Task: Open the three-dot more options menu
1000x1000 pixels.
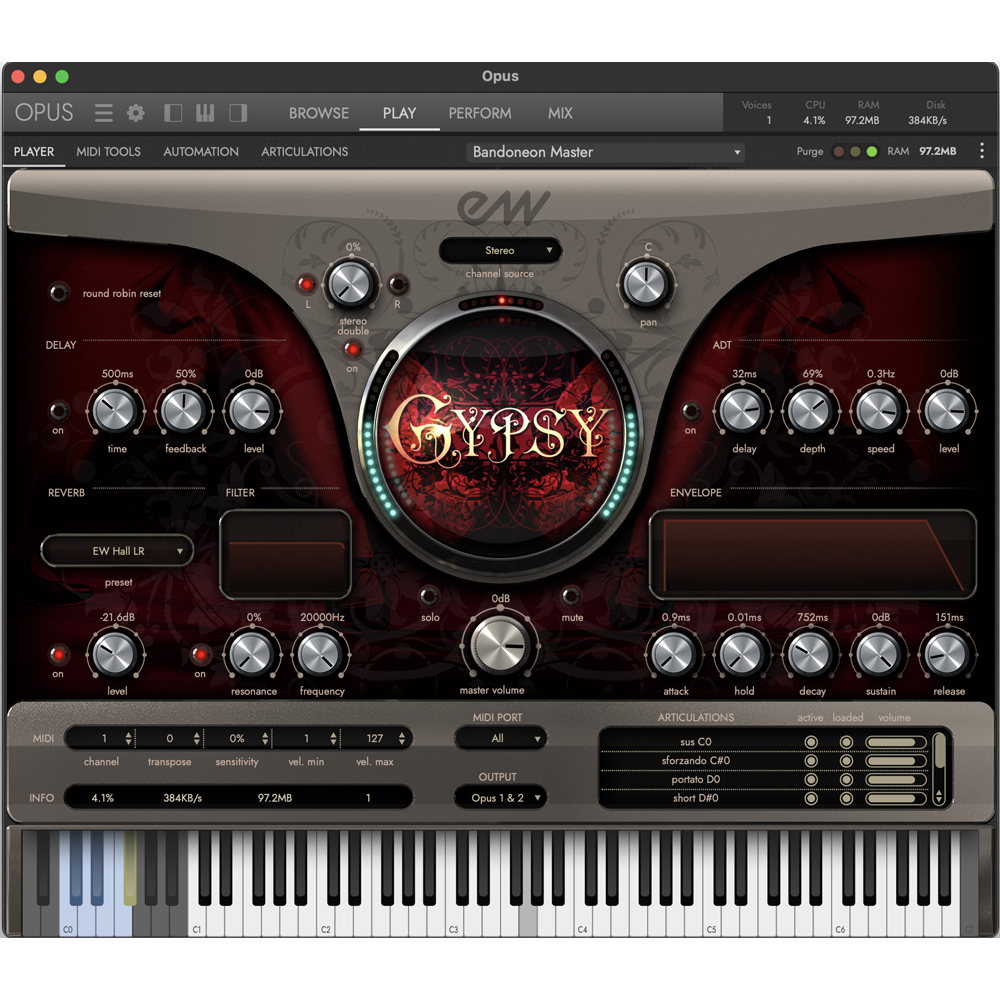Action: (x=981, y=151)
